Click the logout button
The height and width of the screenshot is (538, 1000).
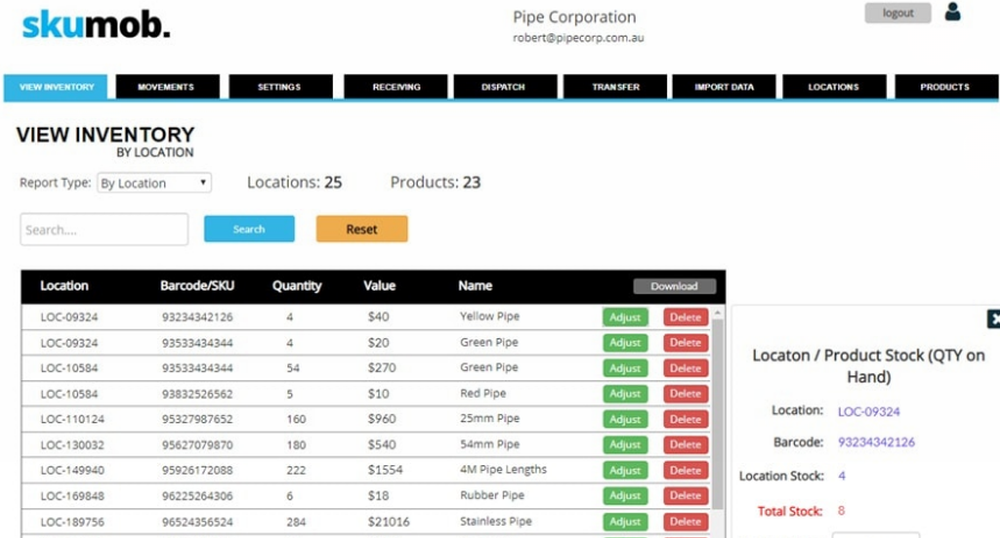click(898, 13)
